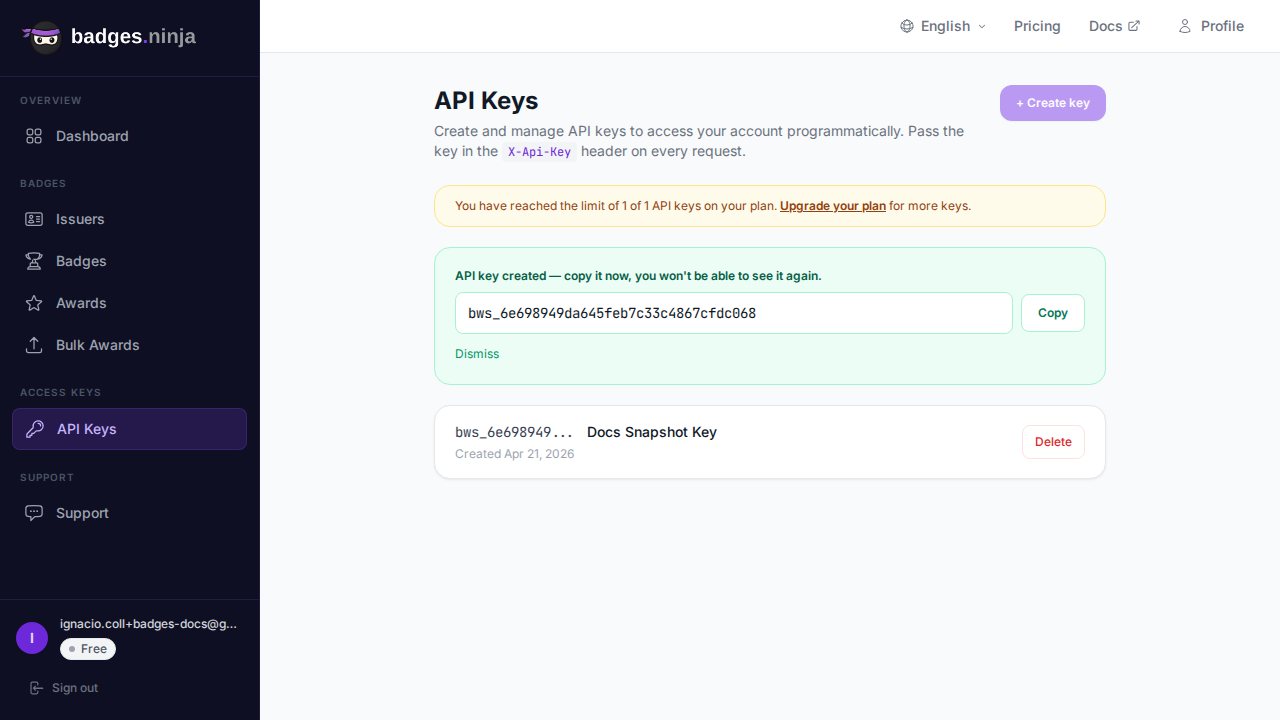
Task: Click the Issuers ID card icon
Action: (x=34, y=219)
